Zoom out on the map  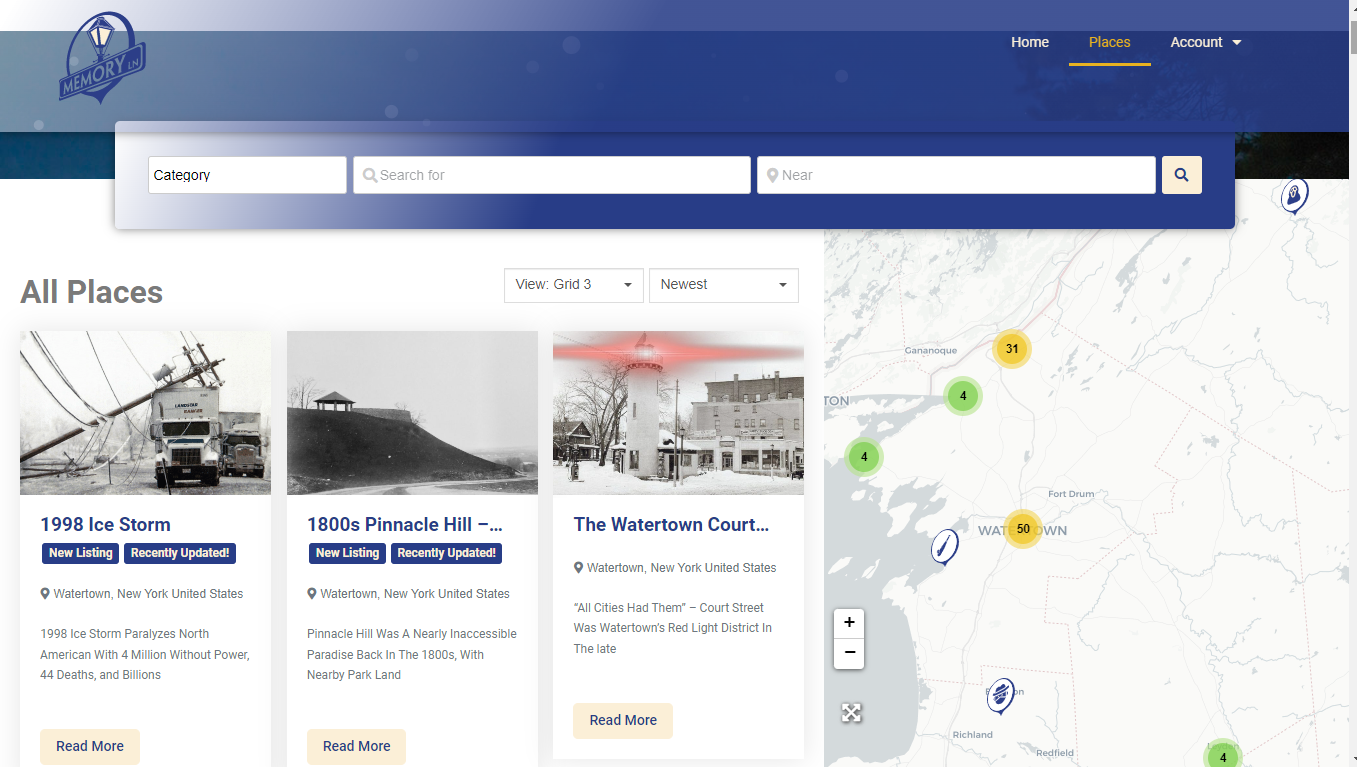[x=849, y=653]
